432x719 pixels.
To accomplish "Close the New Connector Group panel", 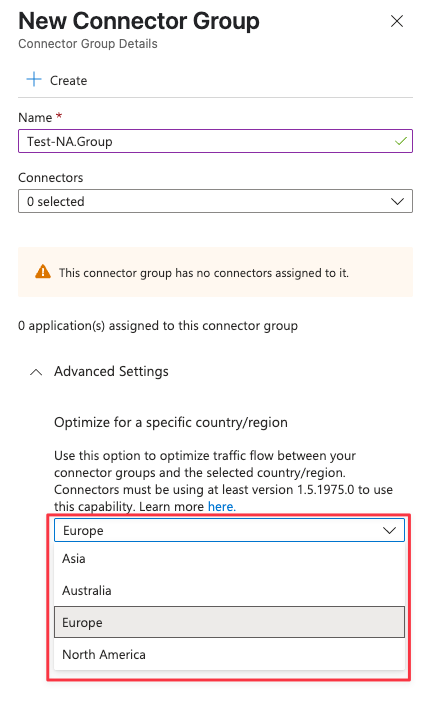I will pyautogui.click(x=397, y=21).
